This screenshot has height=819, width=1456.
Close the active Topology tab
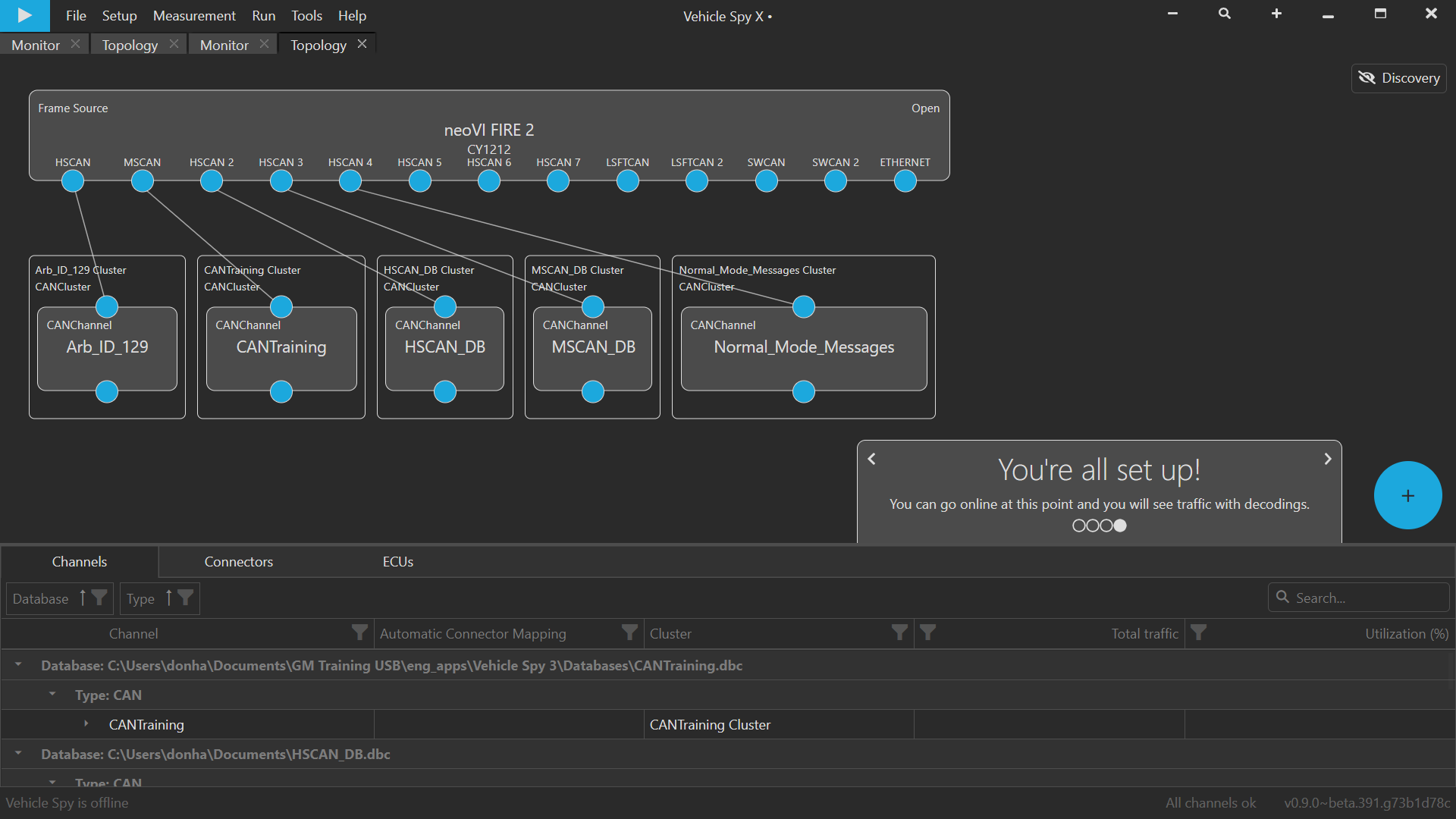click(362, 44)
